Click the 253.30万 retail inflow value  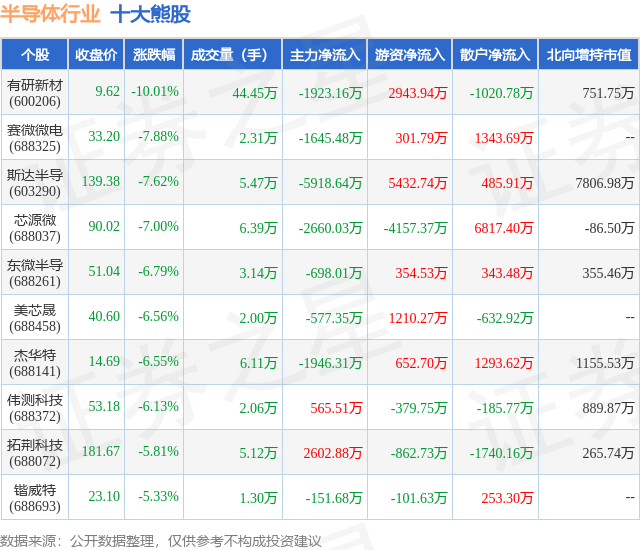(x=507, y=498)
